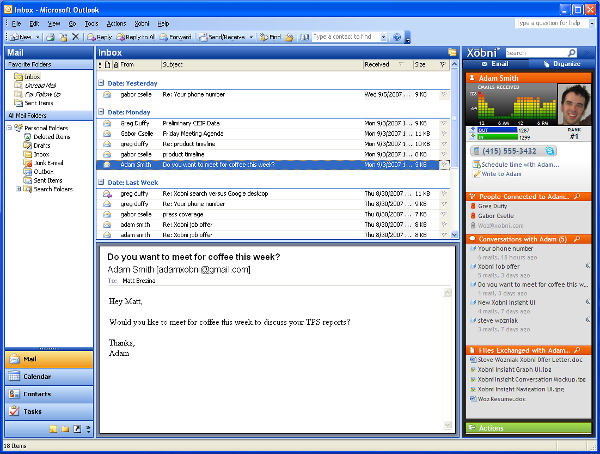Click magnifier in Files Exchanged with Adam header
Image resolution: width=600 pixels, height=454 pixels.
(x=577, y=350)
